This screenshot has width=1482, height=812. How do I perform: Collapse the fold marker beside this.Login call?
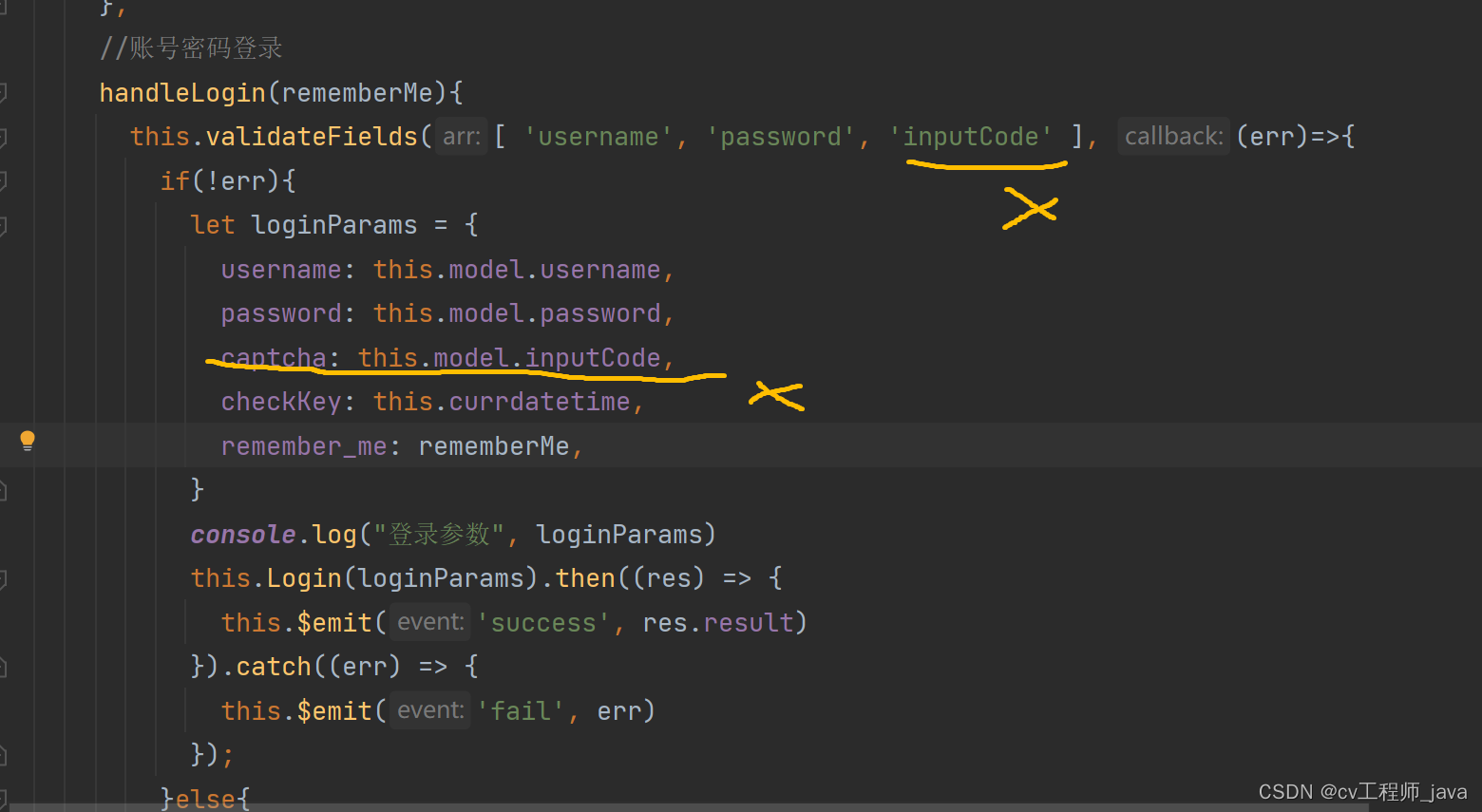(3, 578)
